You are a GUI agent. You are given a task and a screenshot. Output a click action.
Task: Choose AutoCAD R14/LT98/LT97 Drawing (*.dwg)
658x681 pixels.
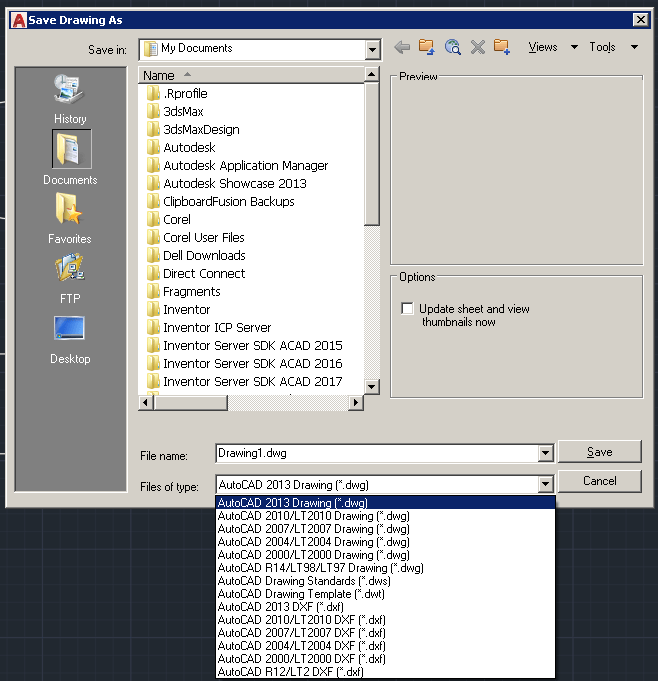click(x=385, y=568)
